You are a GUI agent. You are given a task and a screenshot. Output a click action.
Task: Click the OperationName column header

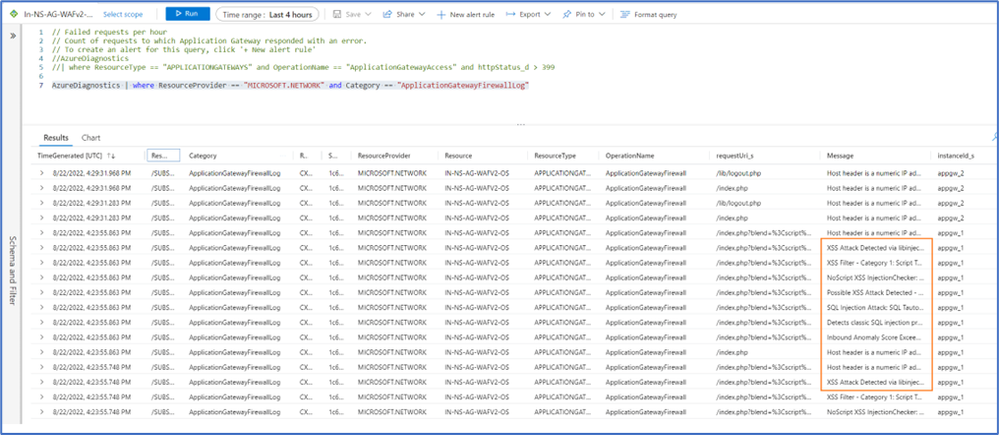(629, 155)
